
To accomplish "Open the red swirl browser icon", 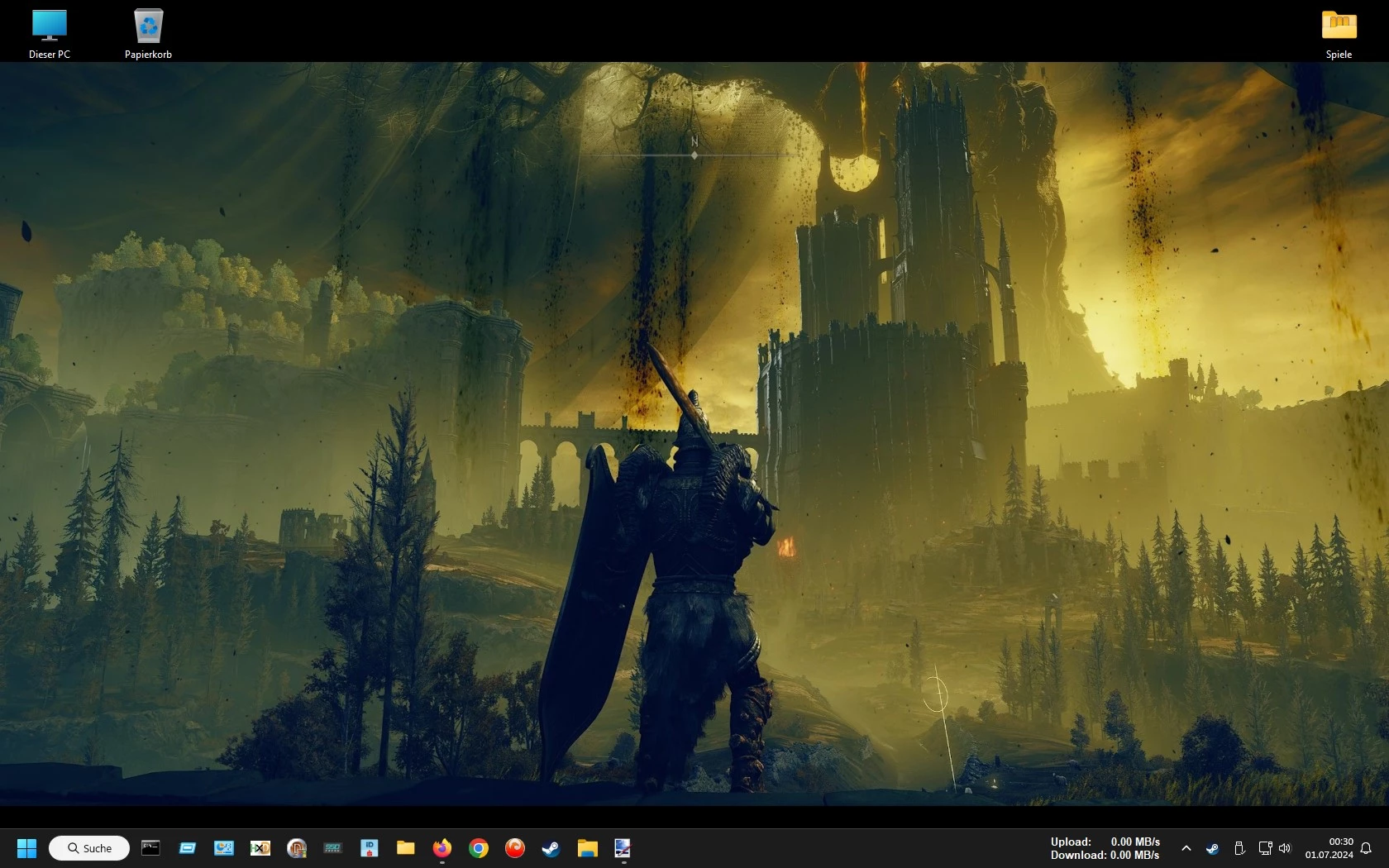I will coord(514,848).
